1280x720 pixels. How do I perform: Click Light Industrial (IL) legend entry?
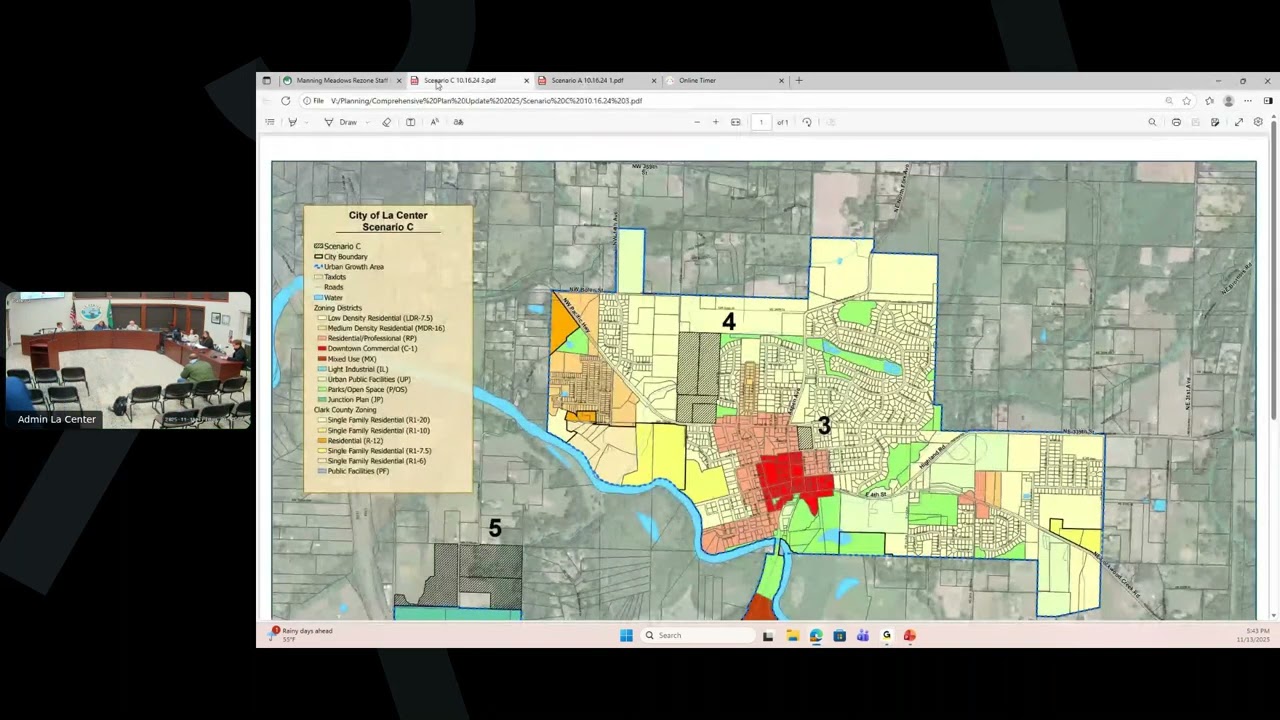pos(352,369)
